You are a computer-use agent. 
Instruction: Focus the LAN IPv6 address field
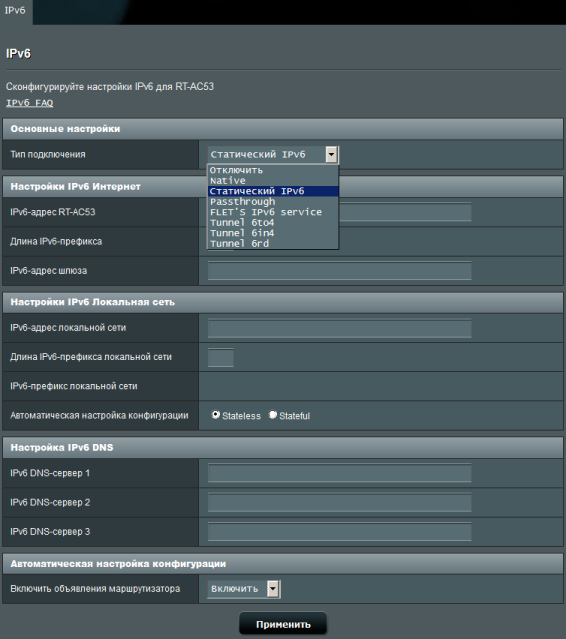339,328
